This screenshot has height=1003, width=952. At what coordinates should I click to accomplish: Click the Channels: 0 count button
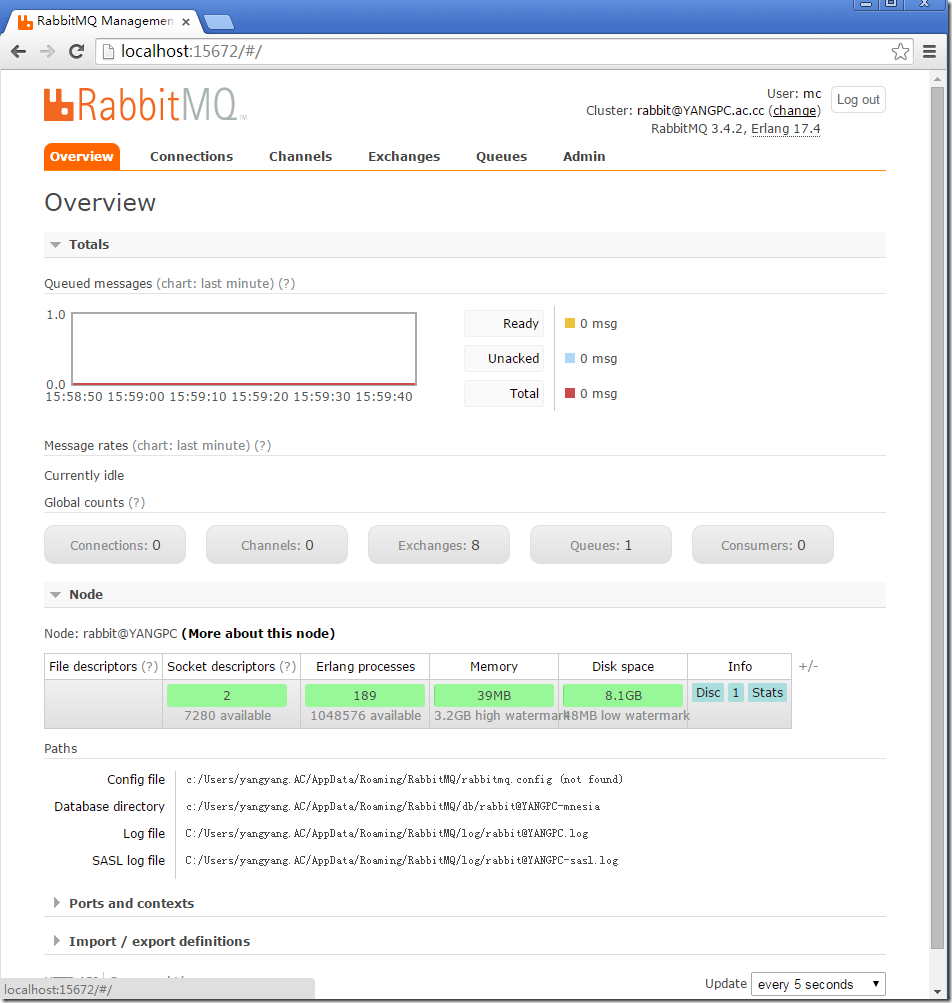coord(277,545)
